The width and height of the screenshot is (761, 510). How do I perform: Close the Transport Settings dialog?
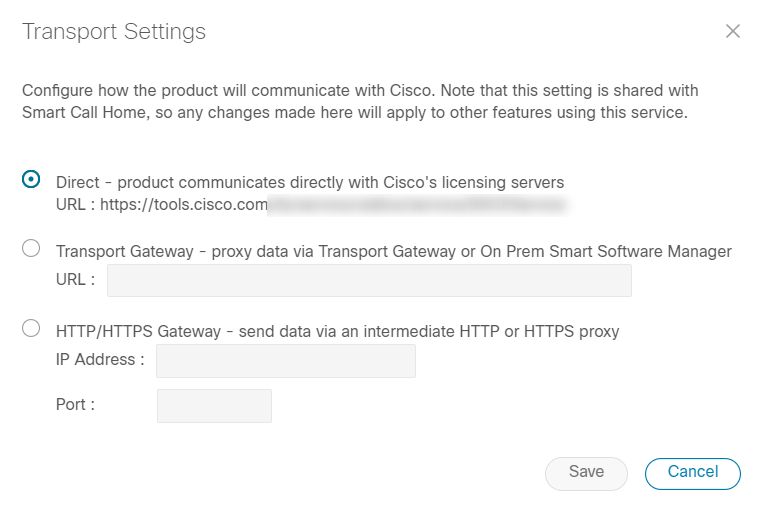coord(733,31)
